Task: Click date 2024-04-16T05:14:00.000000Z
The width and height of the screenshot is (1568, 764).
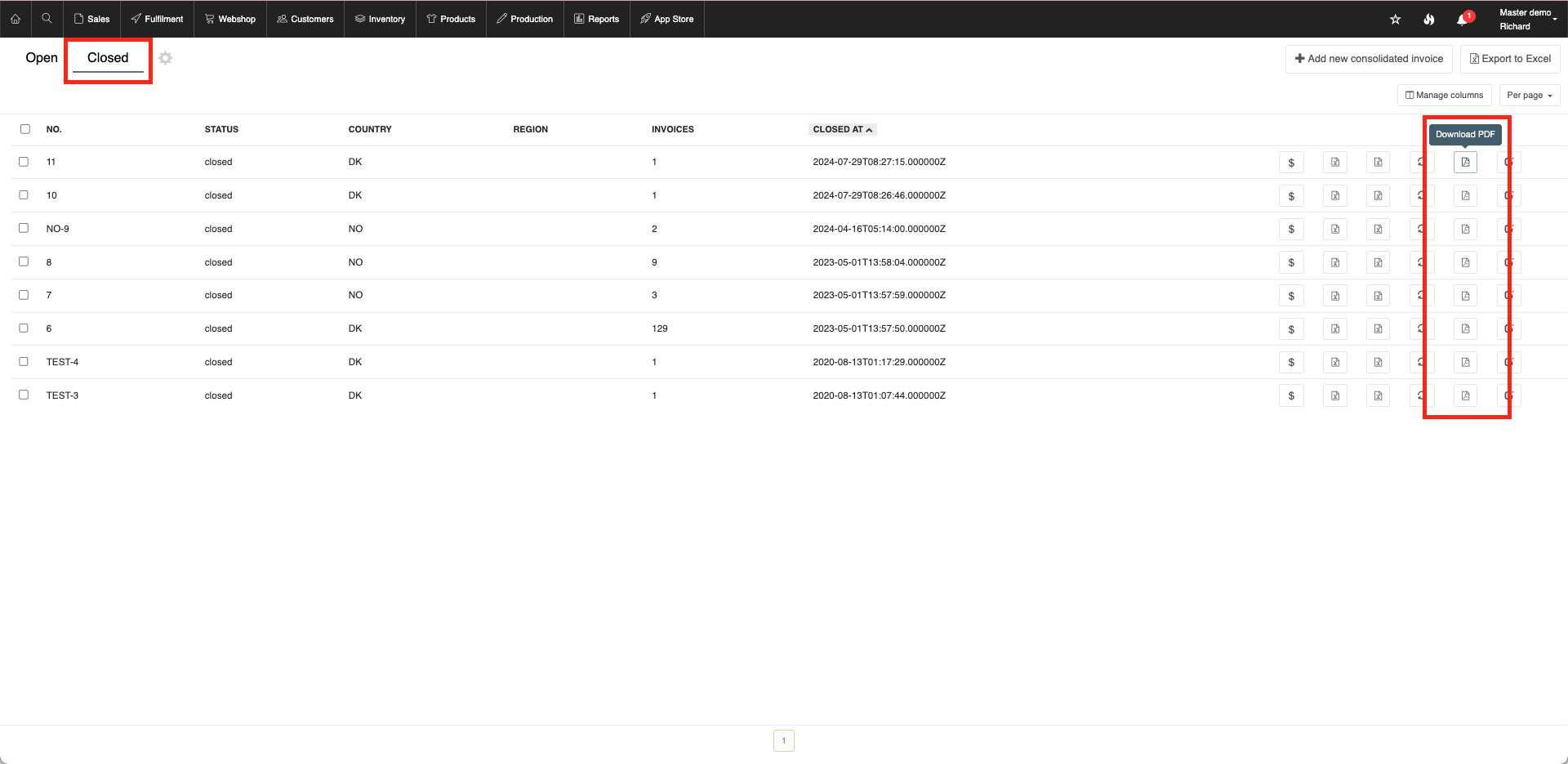Action: [880, 230]
